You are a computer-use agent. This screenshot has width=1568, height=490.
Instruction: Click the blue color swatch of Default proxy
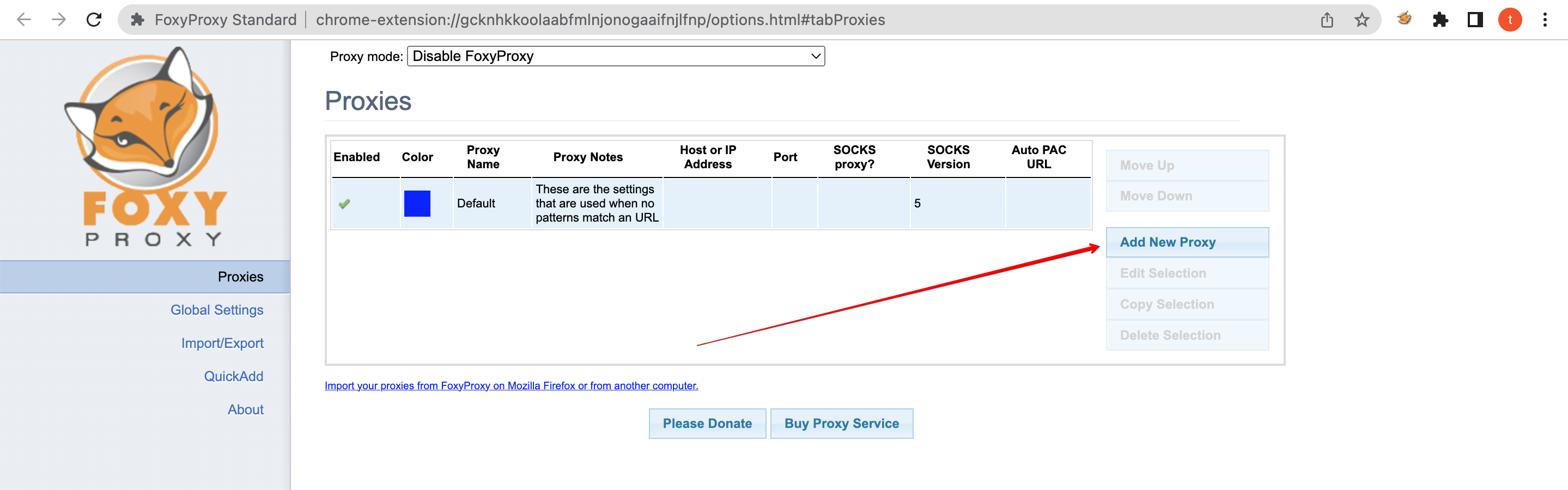(417, 204)
